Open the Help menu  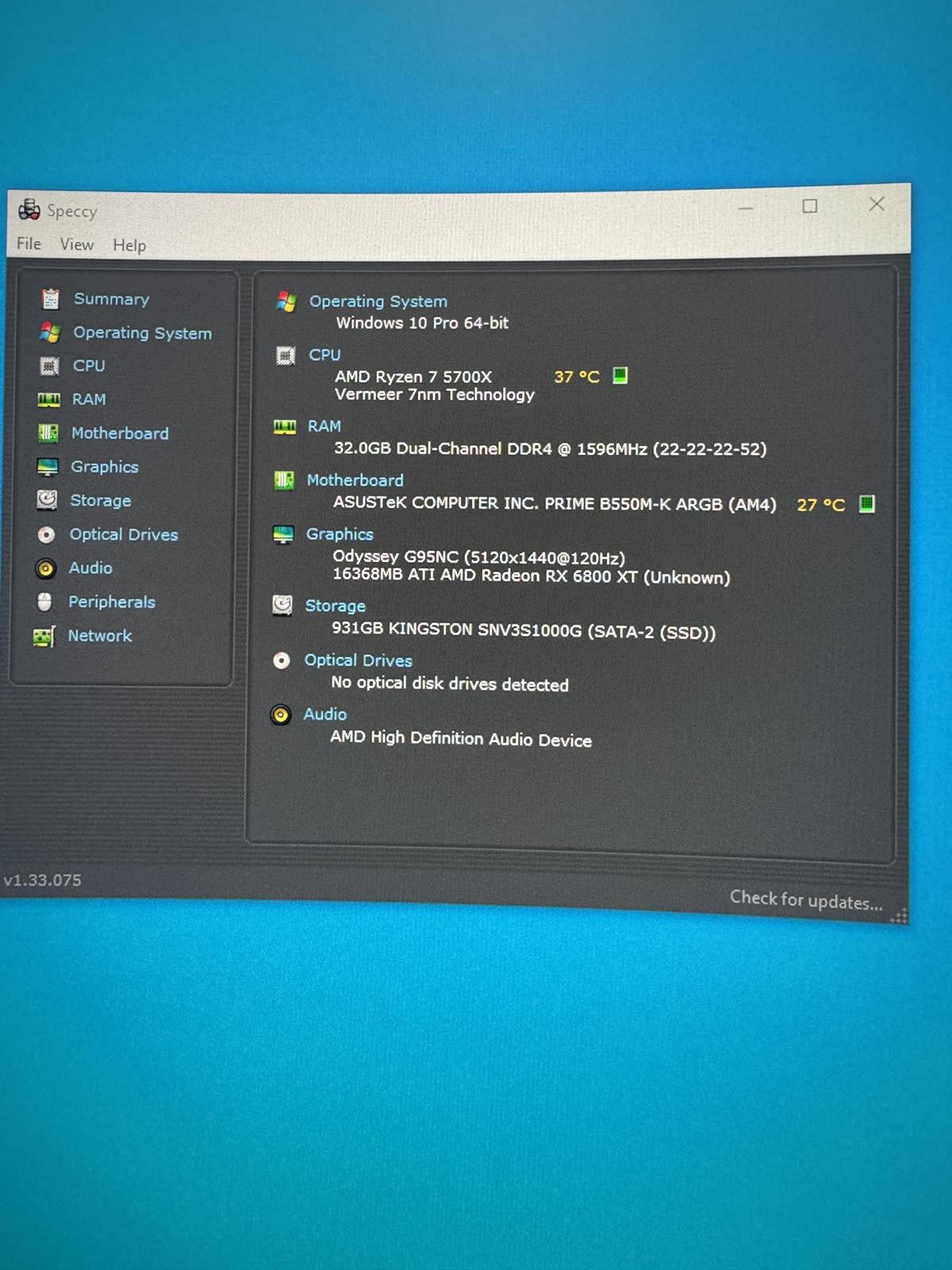tap(129, 245)
